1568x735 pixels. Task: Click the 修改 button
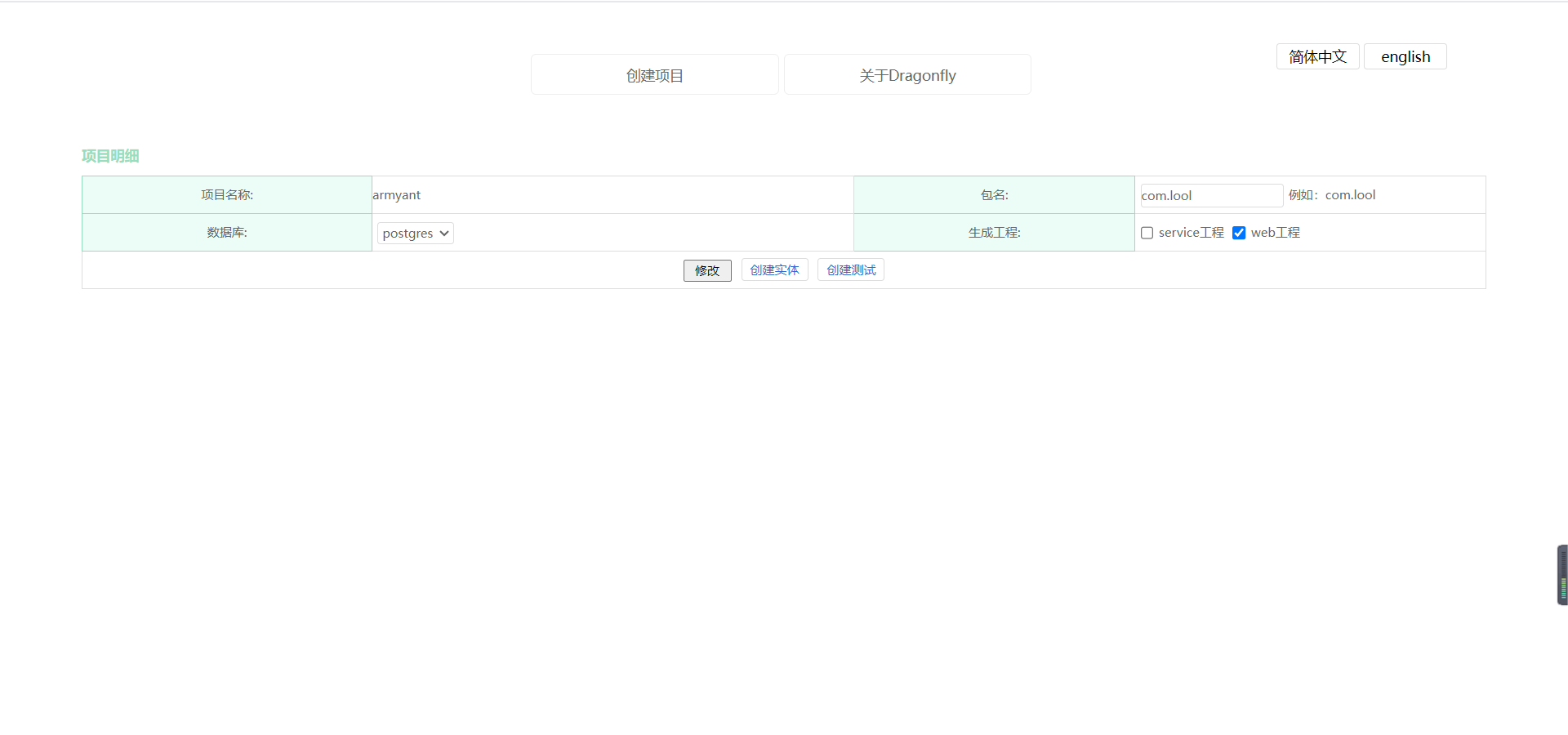pyautogui.click(x=707, y=270)
